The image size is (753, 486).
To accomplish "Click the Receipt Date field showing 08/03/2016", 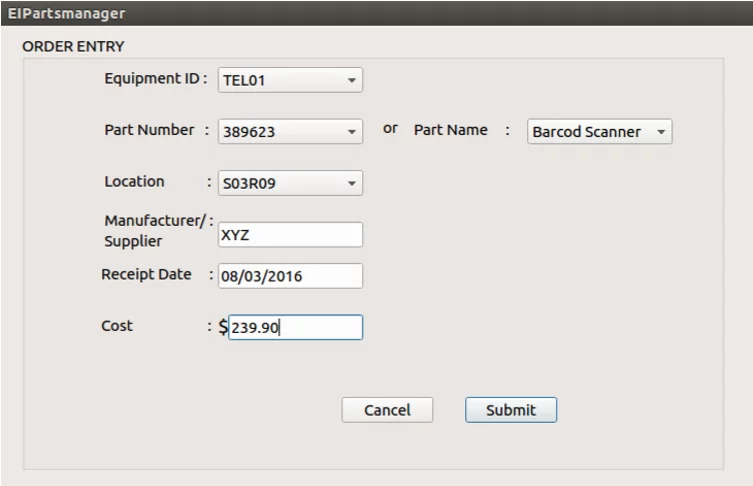I will click(290, 276).
